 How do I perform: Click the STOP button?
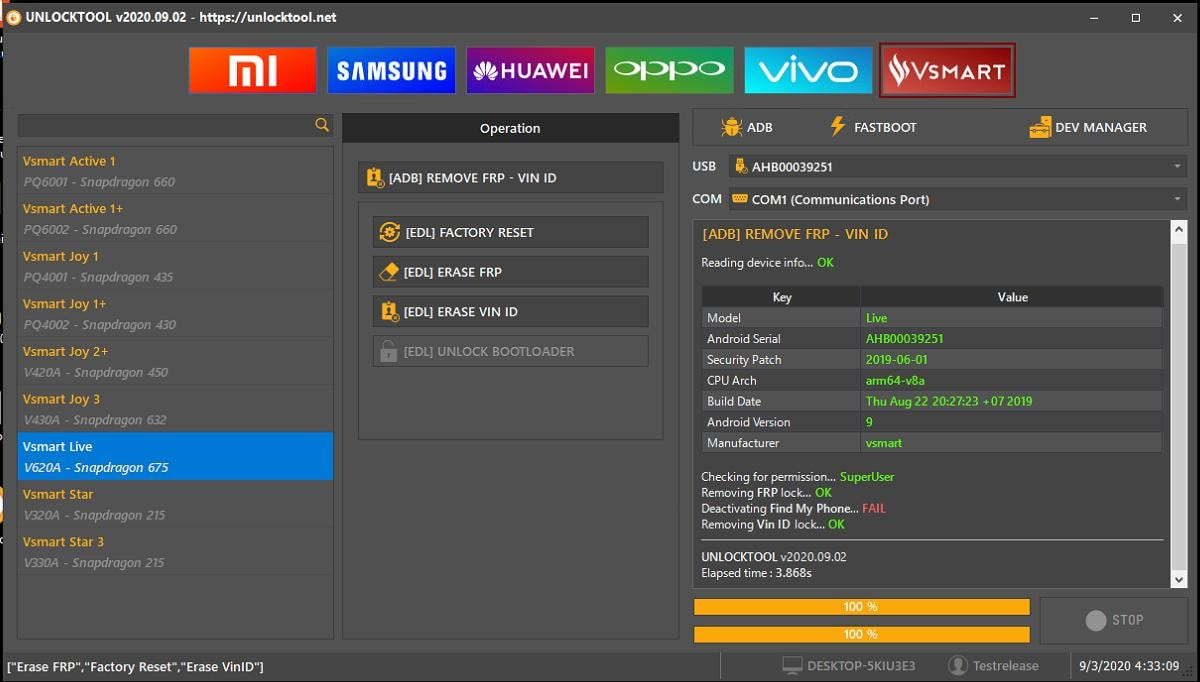coord(1114,620)
